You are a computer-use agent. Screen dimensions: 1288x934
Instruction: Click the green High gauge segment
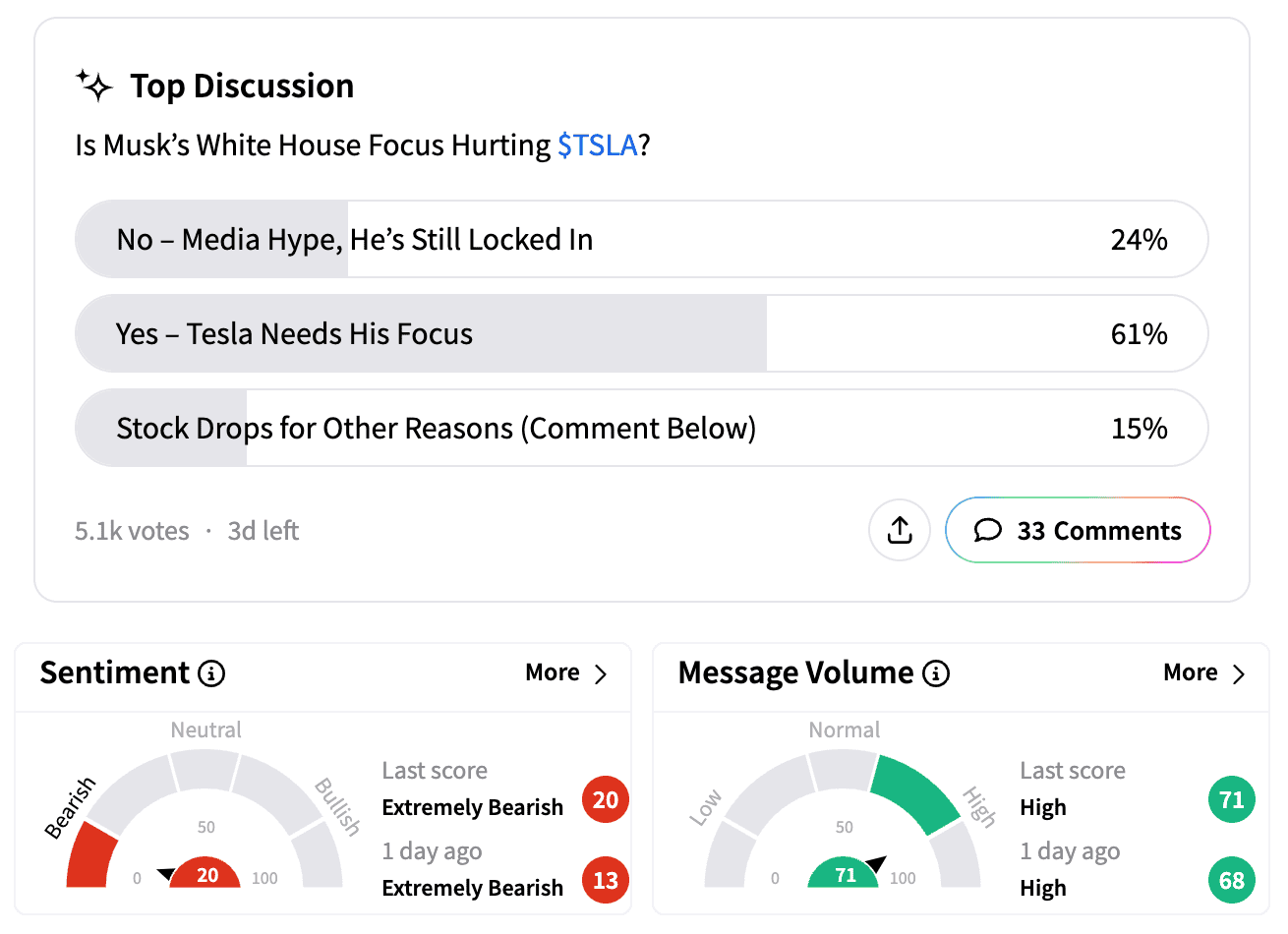[x=916, y=792]
